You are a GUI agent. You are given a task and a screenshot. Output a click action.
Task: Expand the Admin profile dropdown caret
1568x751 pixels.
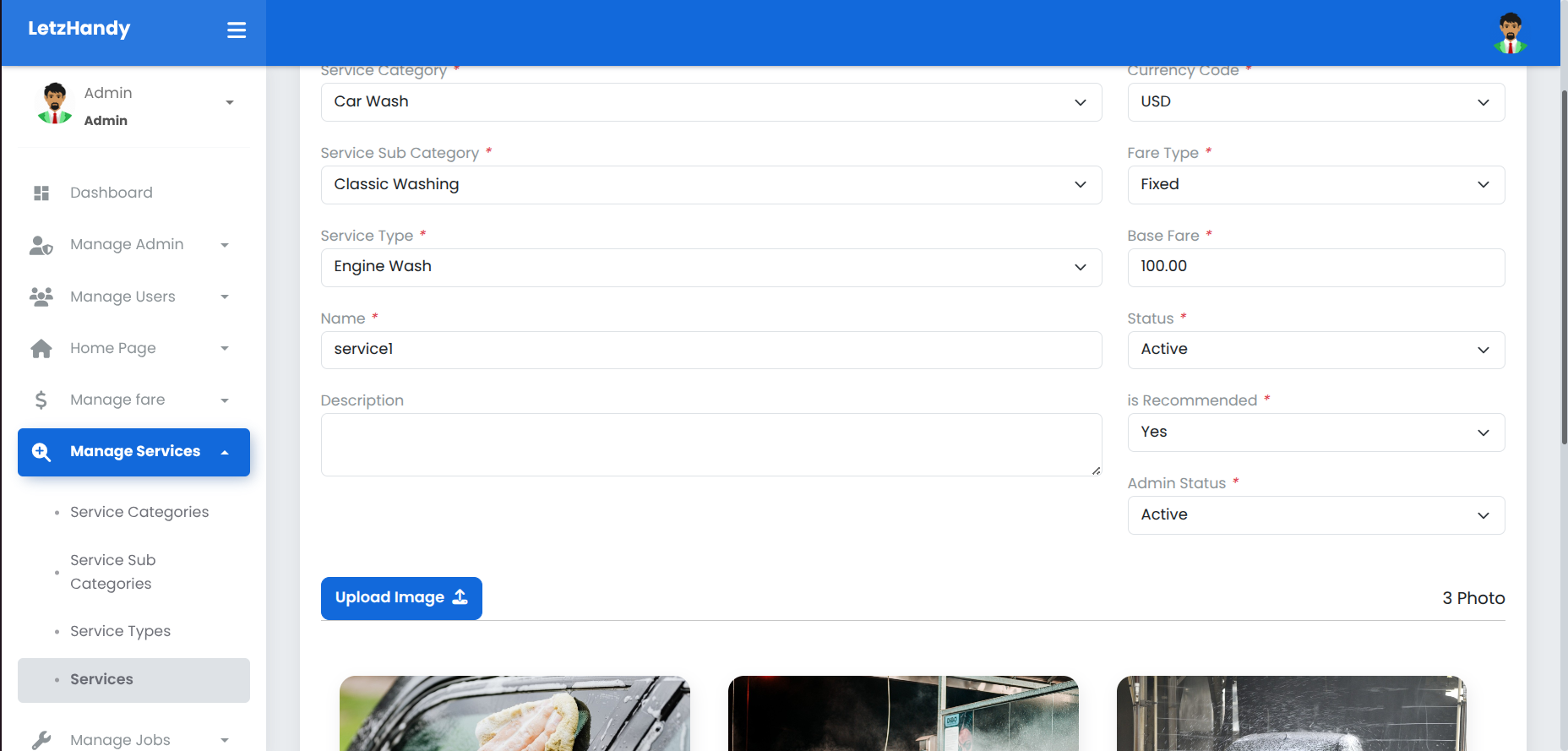(230, 103)
